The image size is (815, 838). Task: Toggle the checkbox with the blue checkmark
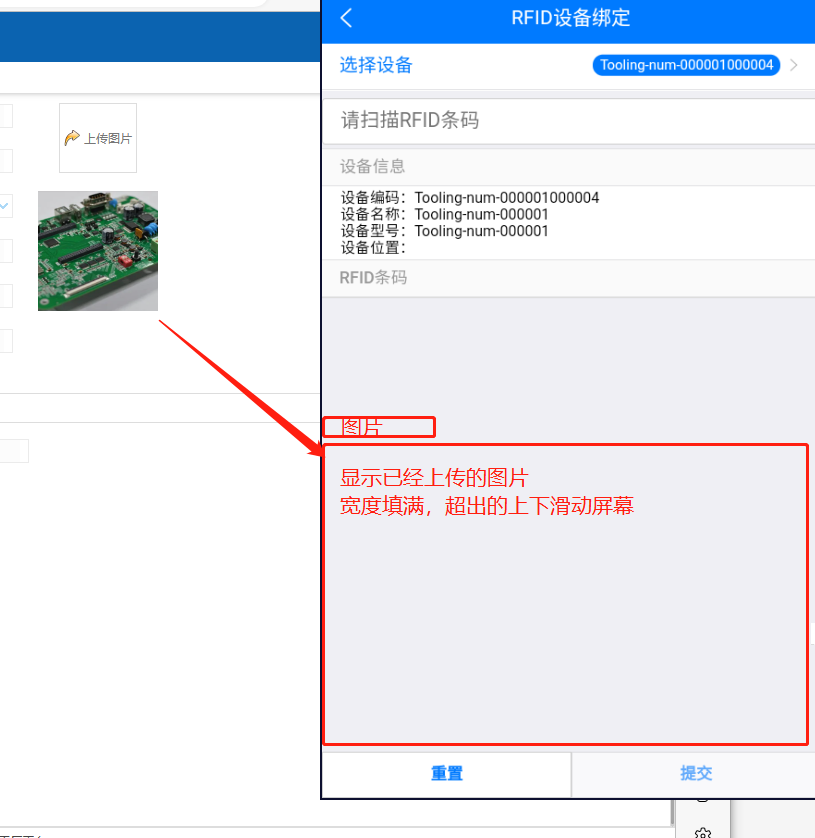(x=5, y=206)
